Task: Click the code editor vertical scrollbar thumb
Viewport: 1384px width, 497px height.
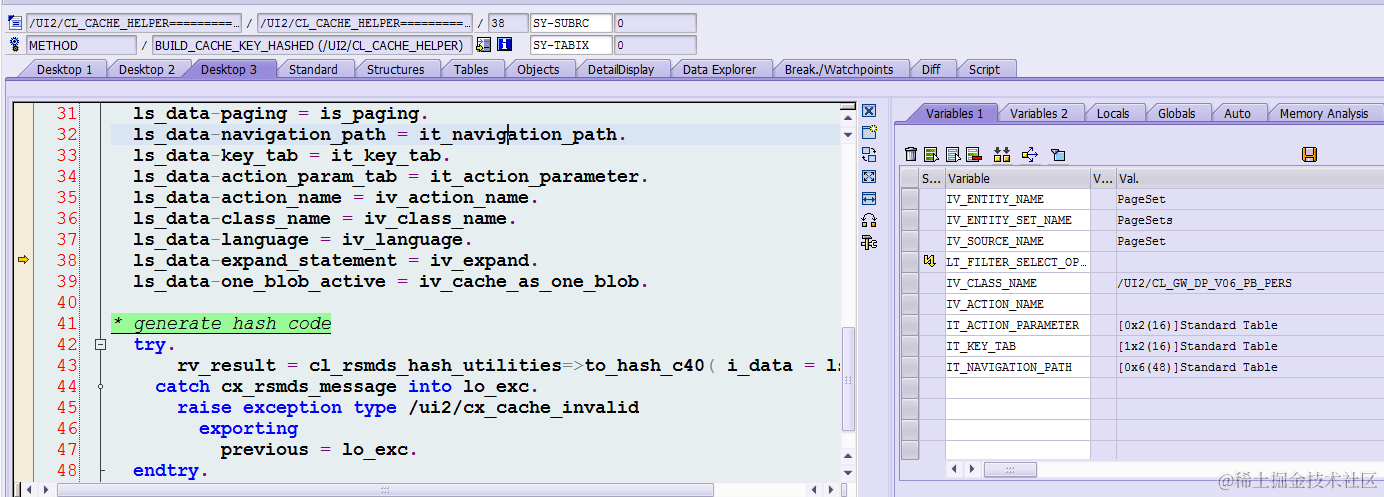Action: 848,380
